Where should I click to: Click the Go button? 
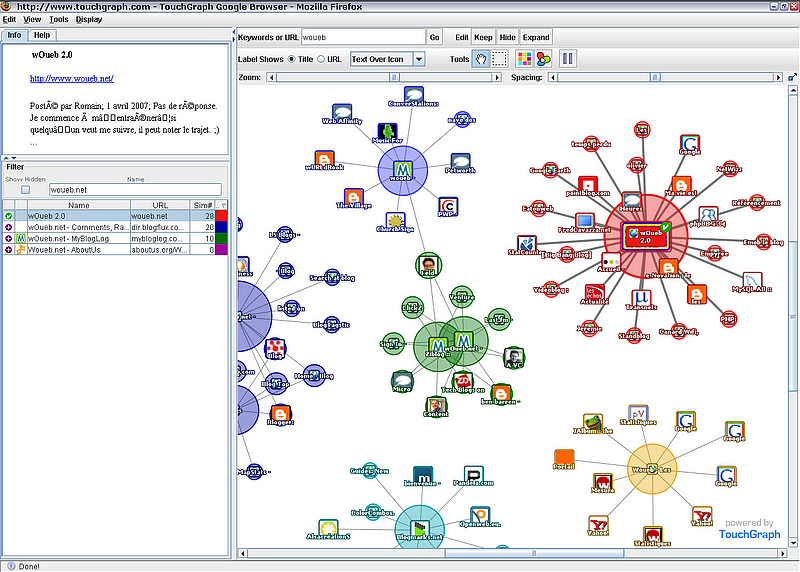pos(434,37)
